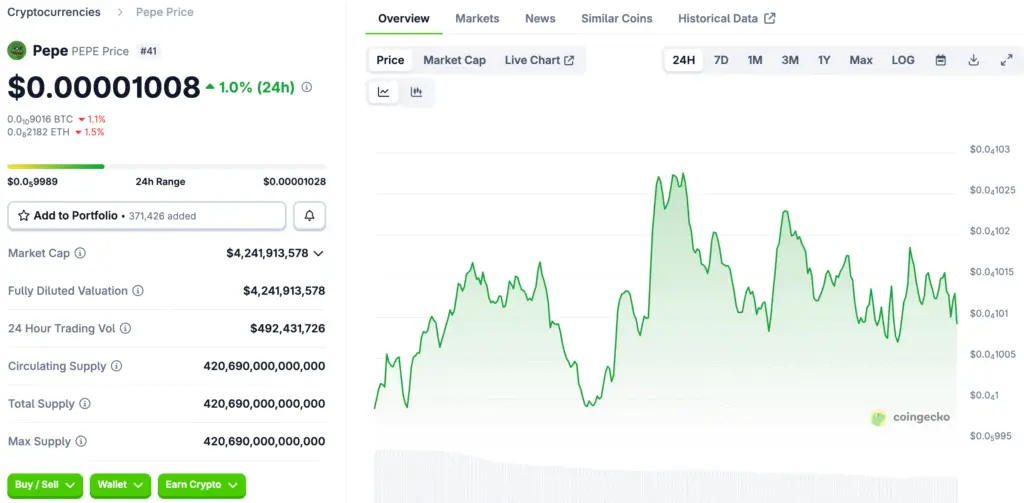The height and width of the screenshot is (503, 1024).
Task: Switch to the Markets tab
Action: [x=477, y=18]
